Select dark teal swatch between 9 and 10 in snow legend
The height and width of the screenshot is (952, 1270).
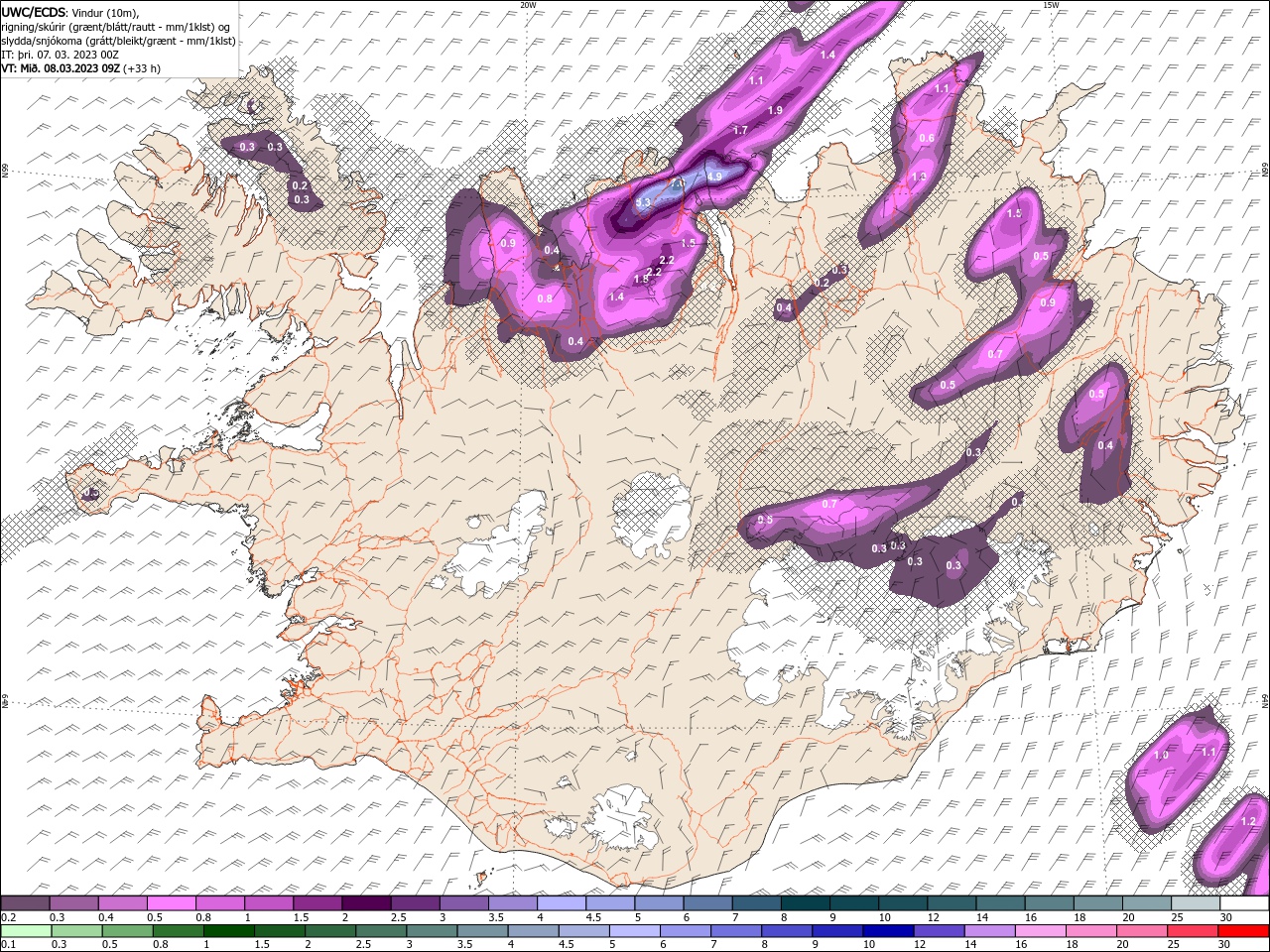[855, 903]
